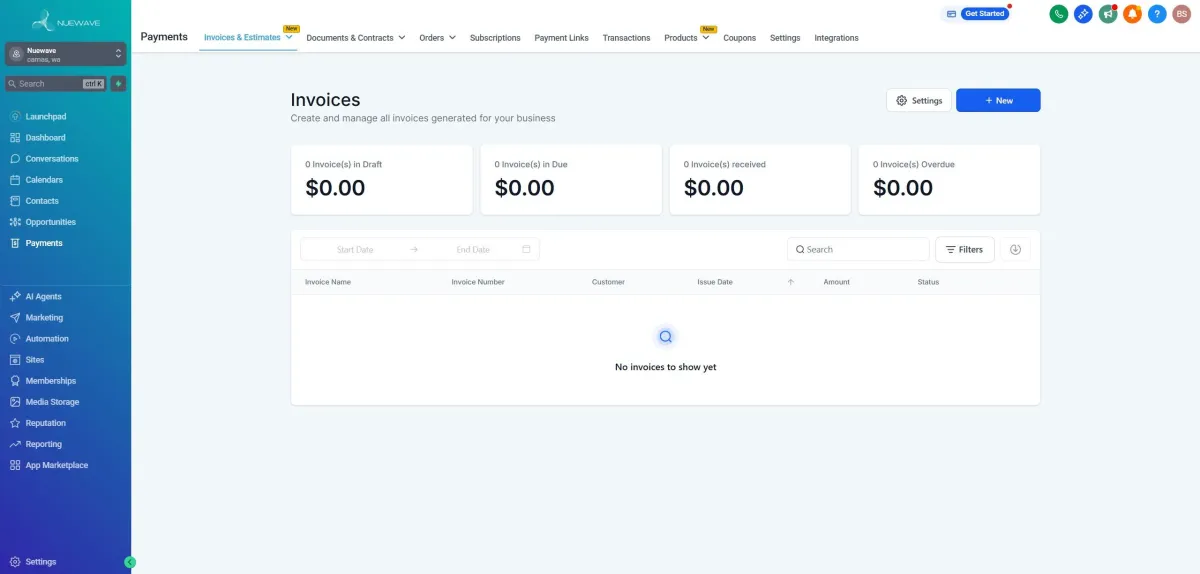The height and width of the screenshot is (574, 1200).
Task: Click the download invoices icon
Action: [1015, 249]
